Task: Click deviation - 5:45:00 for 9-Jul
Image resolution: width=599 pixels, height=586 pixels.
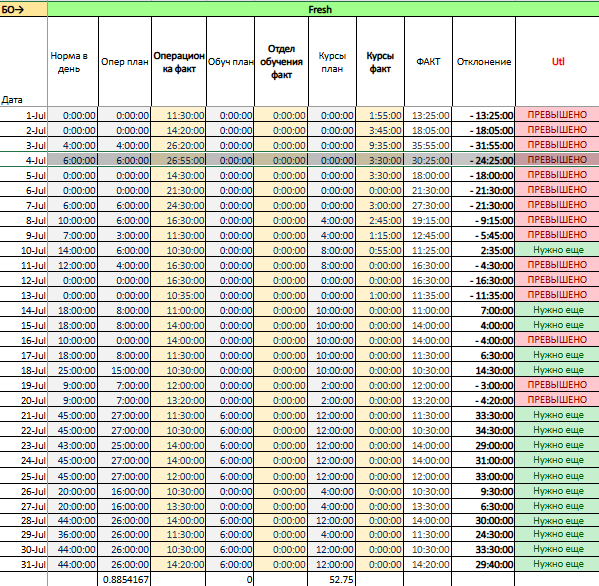Action: tap(484, 235)
